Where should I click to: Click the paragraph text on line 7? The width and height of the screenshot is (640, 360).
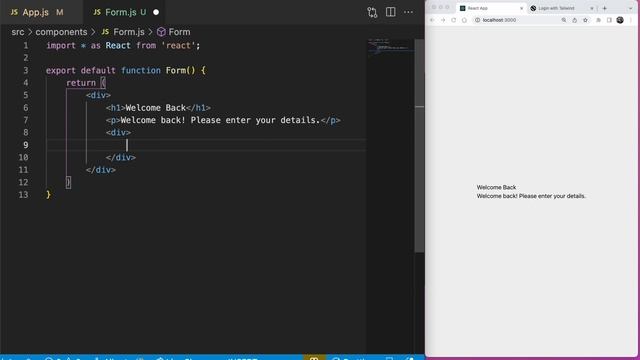pos(220,120)
